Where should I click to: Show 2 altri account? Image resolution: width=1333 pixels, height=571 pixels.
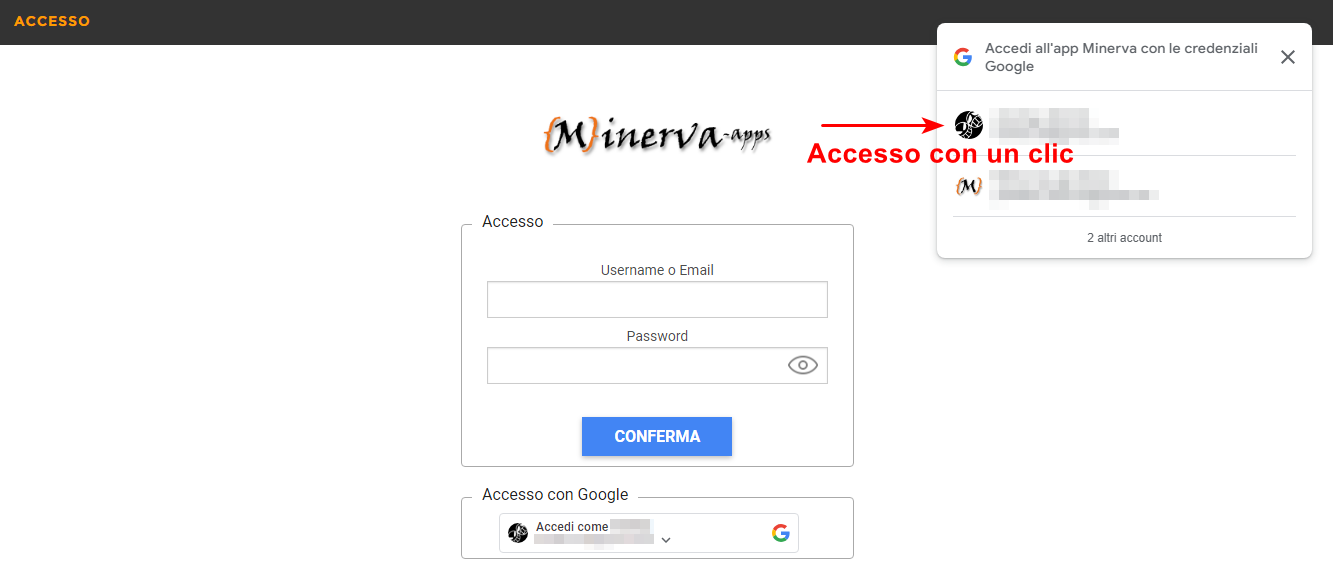pyautogui.click(x=1124, y=238)
